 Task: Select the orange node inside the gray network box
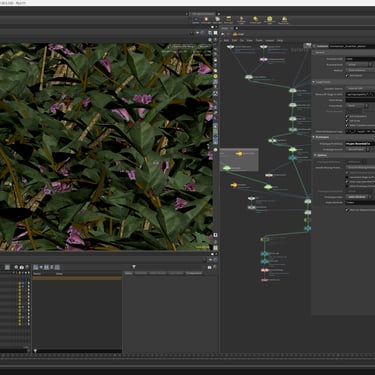point(239,154)
